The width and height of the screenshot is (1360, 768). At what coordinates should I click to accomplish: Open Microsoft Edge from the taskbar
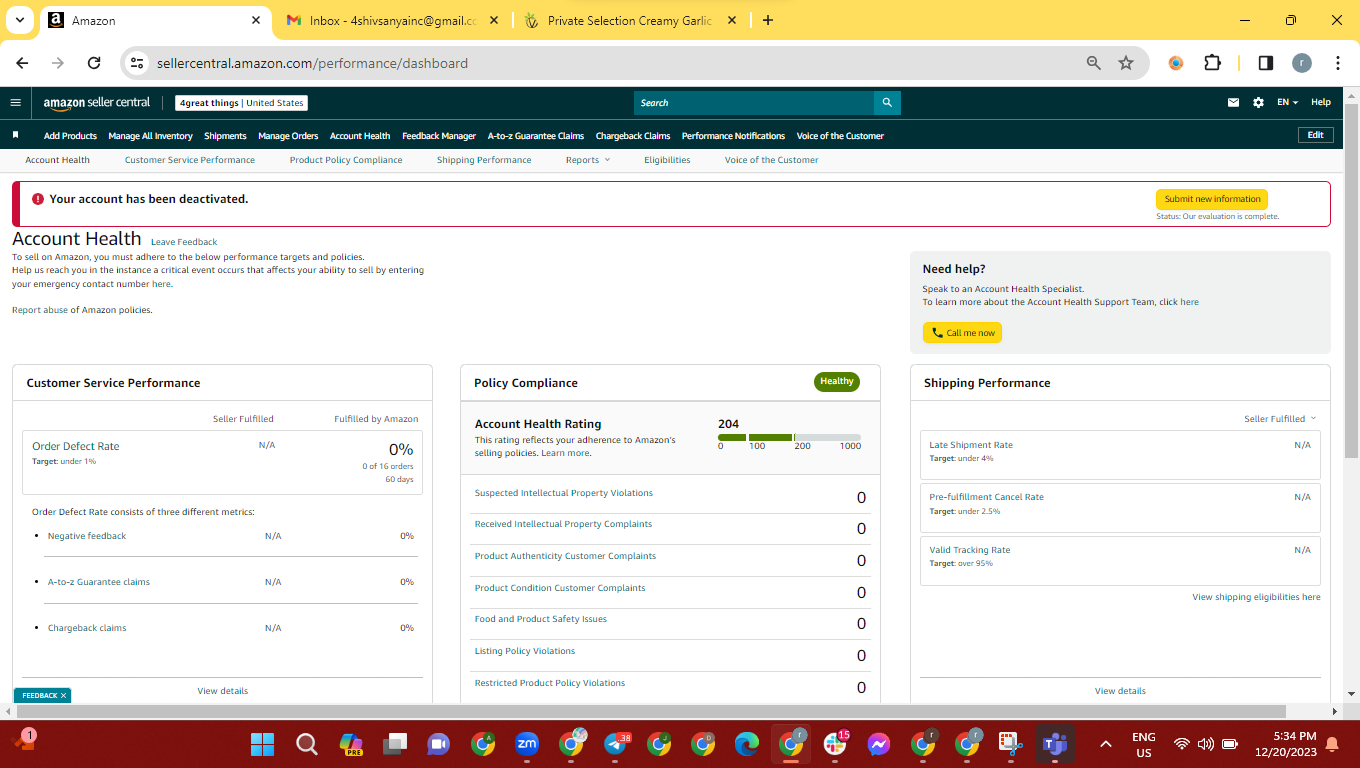point(747,744)
